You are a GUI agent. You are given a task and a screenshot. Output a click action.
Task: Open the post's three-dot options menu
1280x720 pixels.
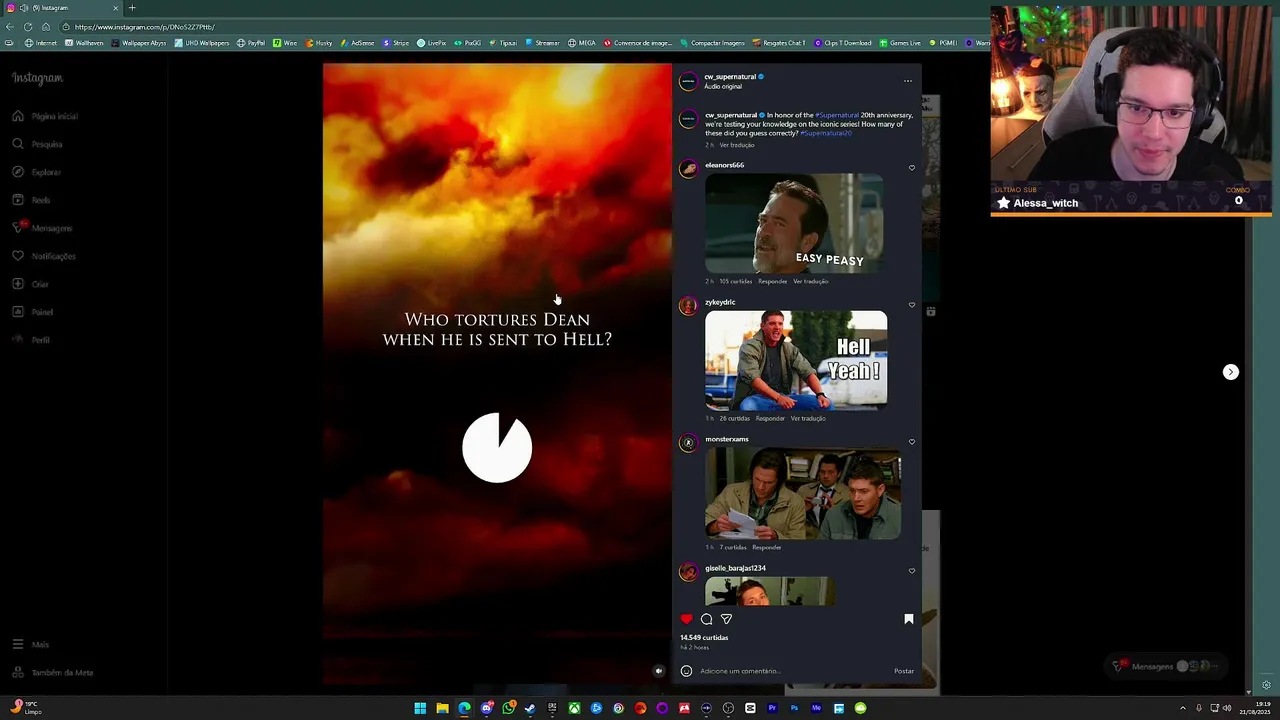click(x=908, y=81)
